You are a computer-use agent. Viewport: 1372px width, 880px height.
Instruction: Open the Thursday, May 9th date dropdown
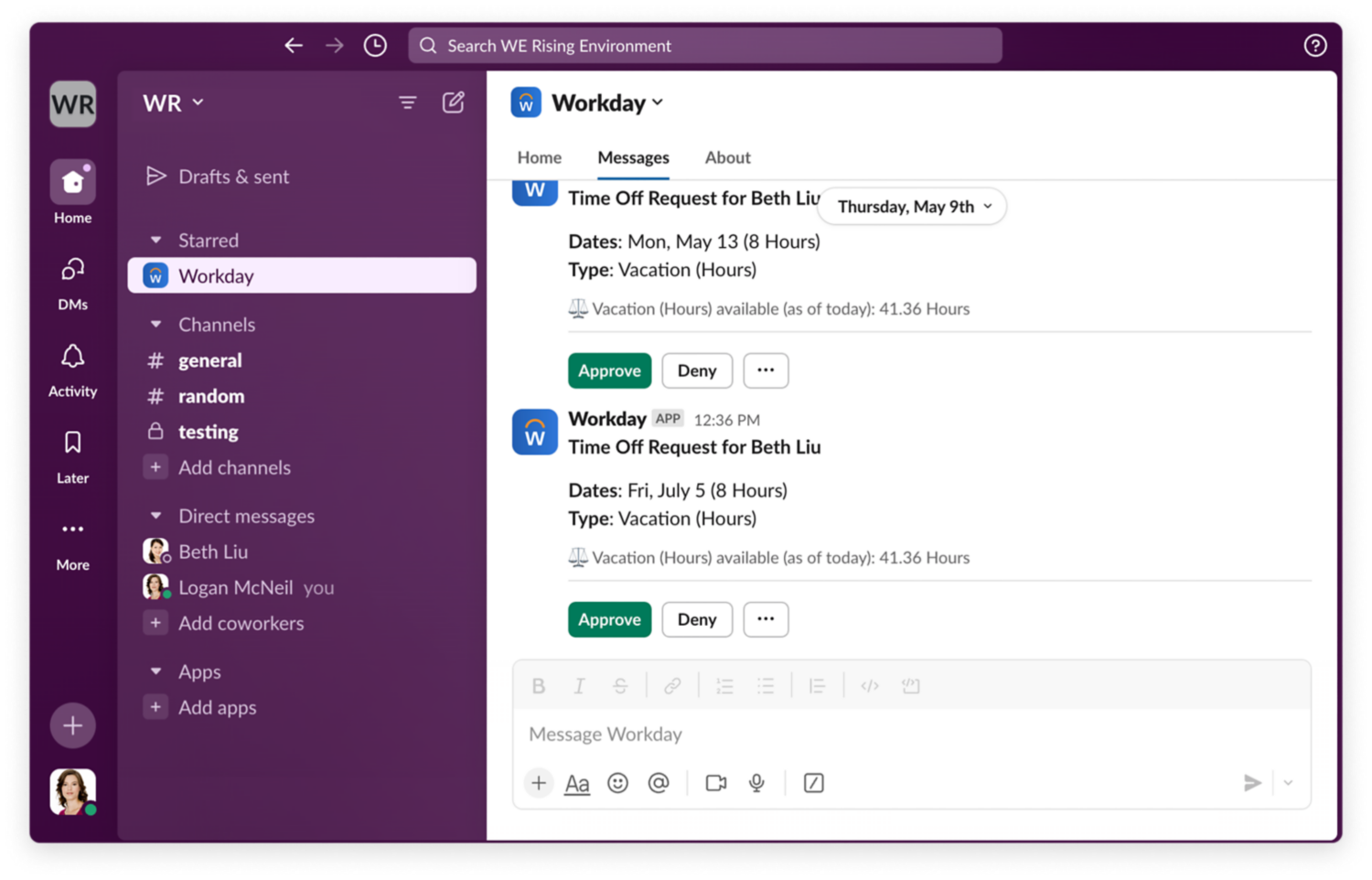click(x=913, y=207)
